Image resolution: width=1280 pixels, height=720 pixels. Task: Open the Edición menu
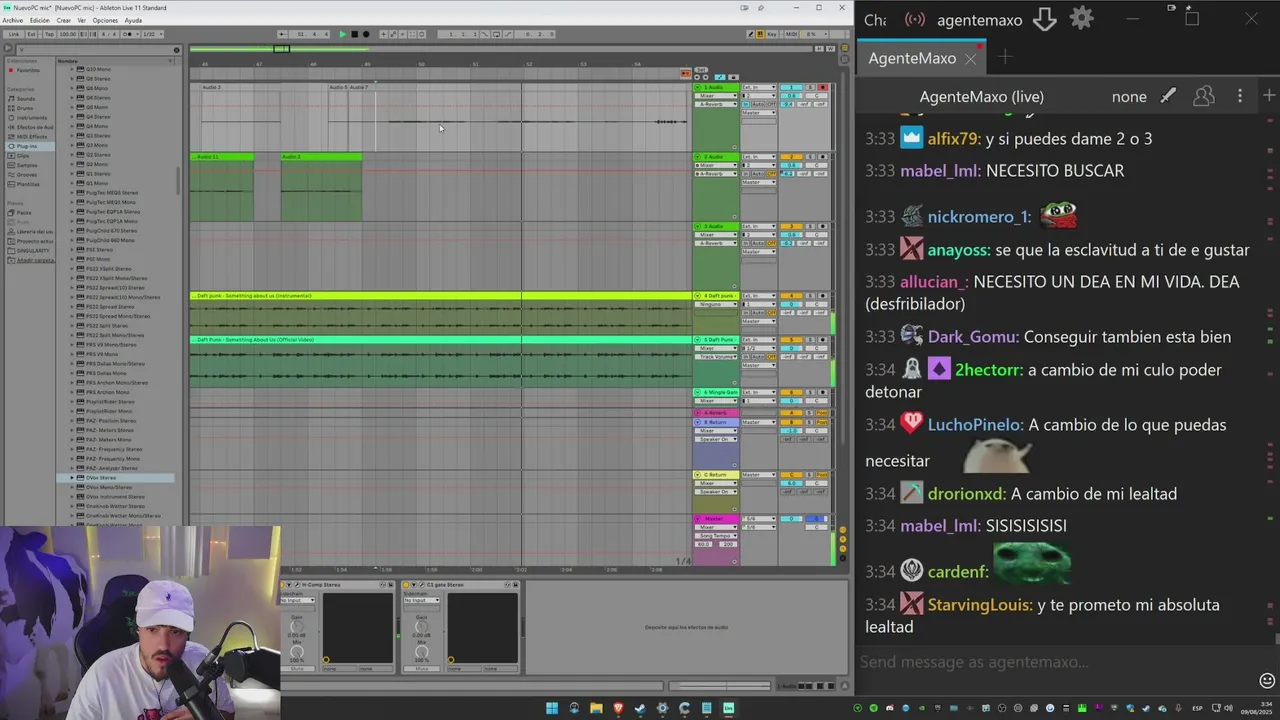39,20
